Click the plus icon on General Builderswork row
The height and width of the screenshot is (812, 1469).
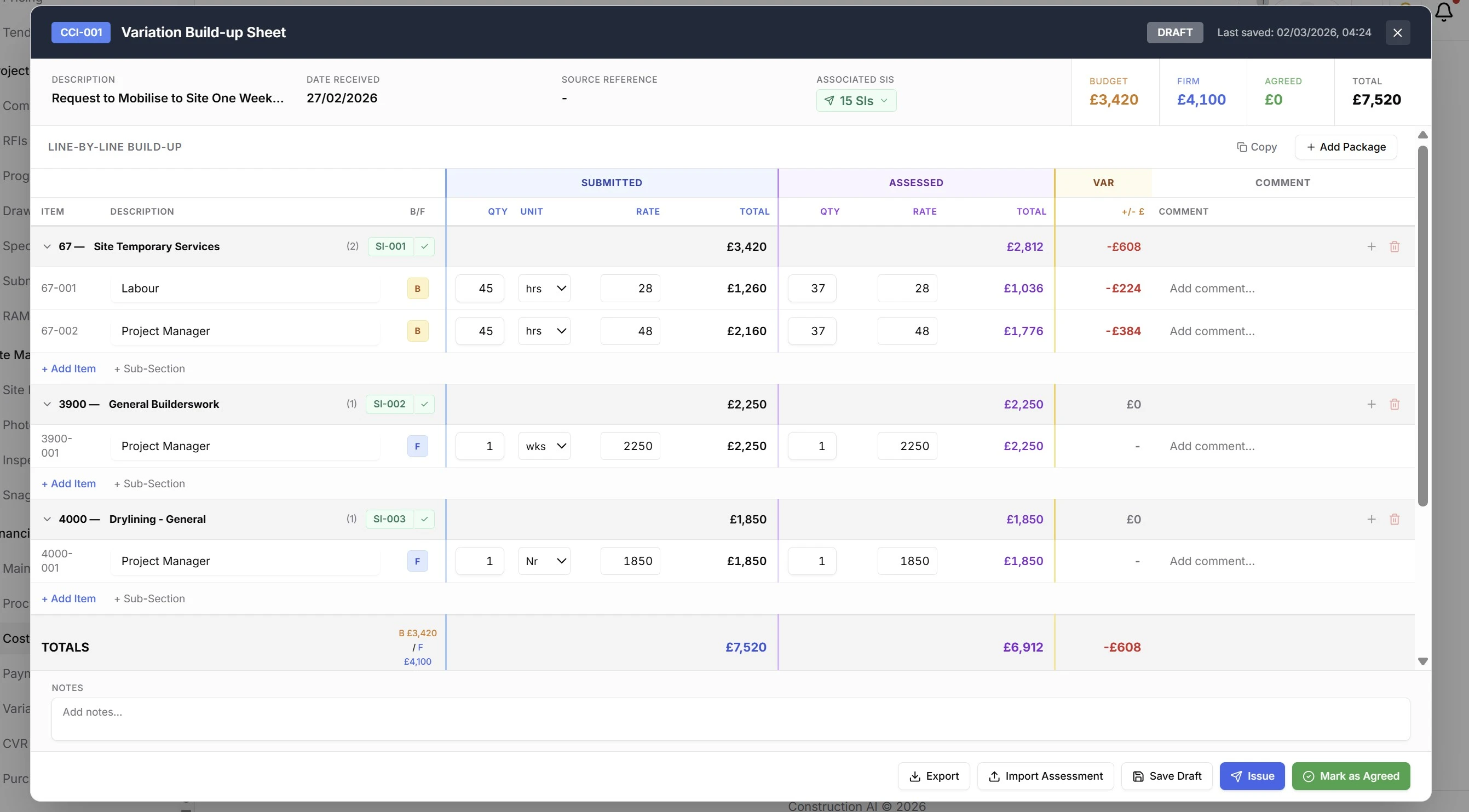click(x=1372, y=404)
